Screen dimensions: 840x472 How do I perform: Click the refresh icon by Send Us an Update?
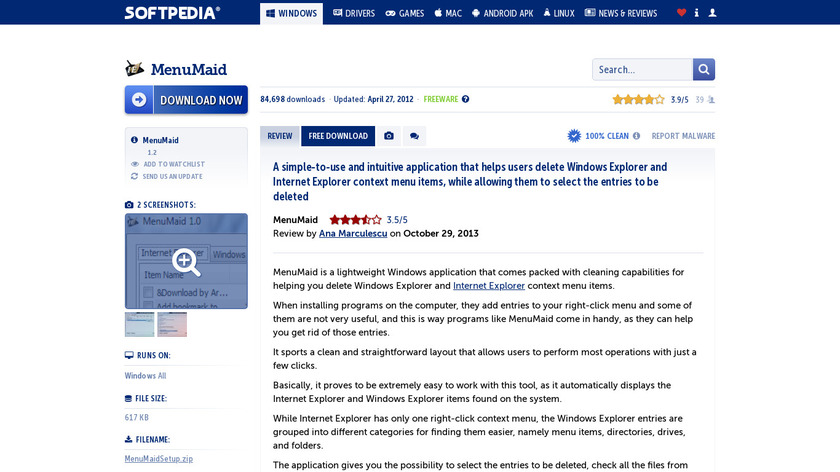pyautogui.click(x=134, y=176)
